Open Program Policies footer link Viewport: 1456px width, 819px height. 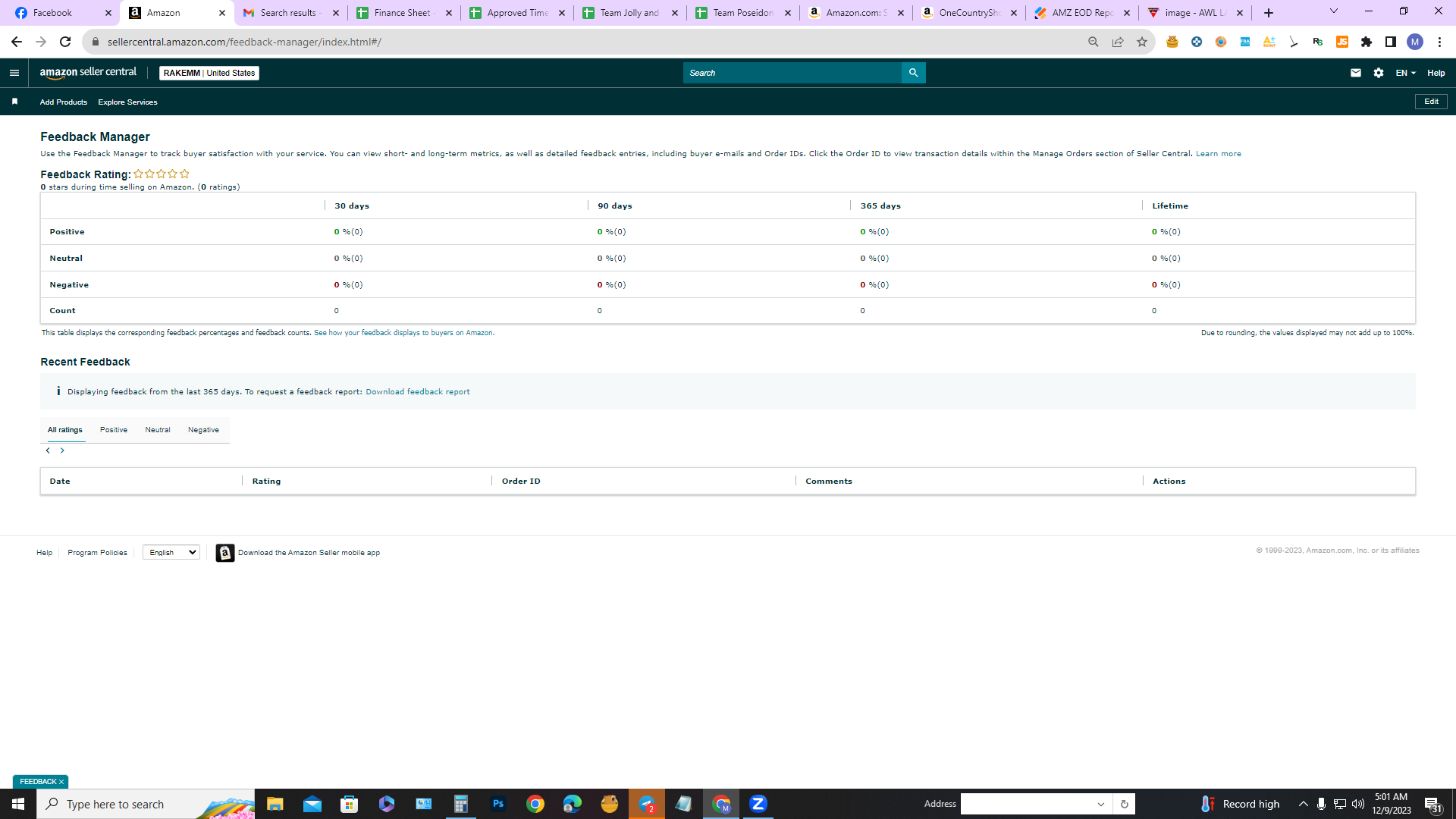tap(97, 553)
